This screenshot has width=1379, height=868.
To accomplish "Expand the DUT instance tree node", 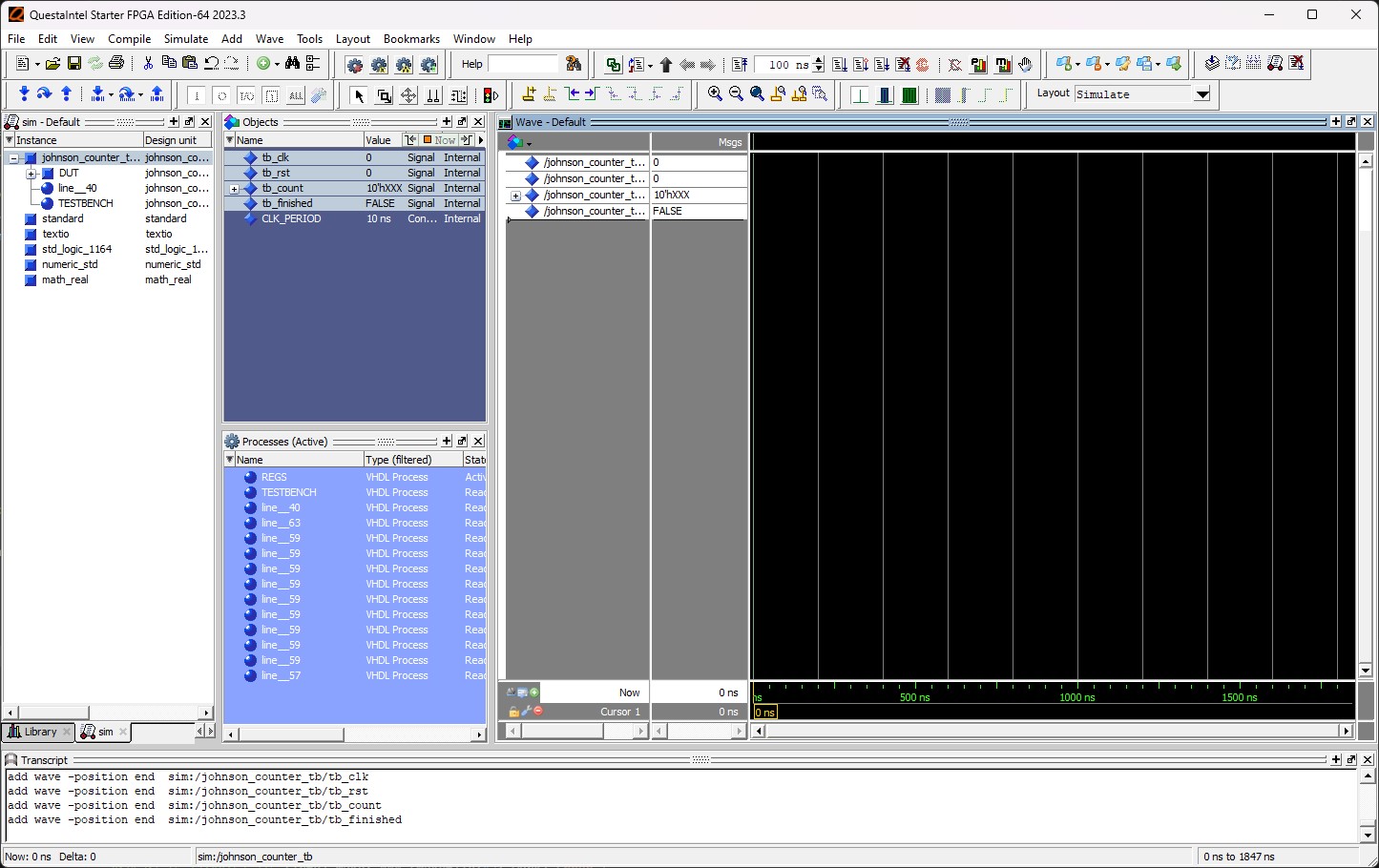I will pyautogui.click(x=31, y=174).
